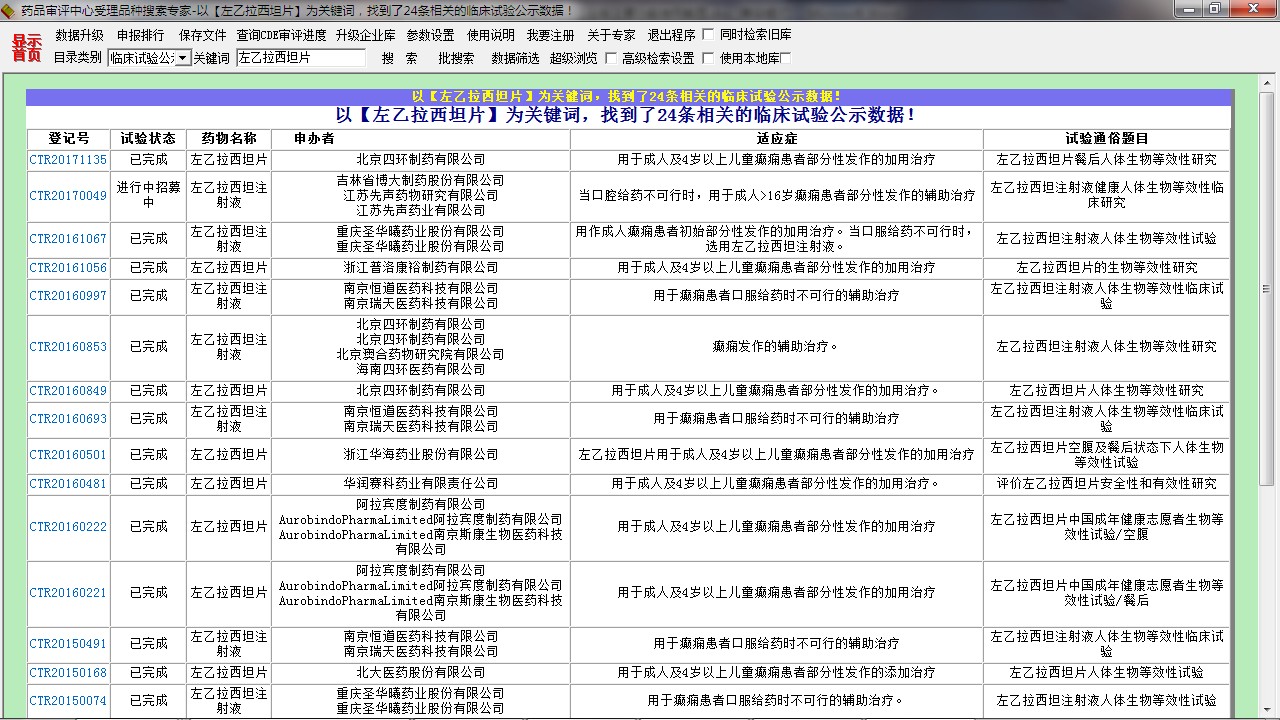Click the app icon in title bar
1280x720 pixels.
pos(9,9)
